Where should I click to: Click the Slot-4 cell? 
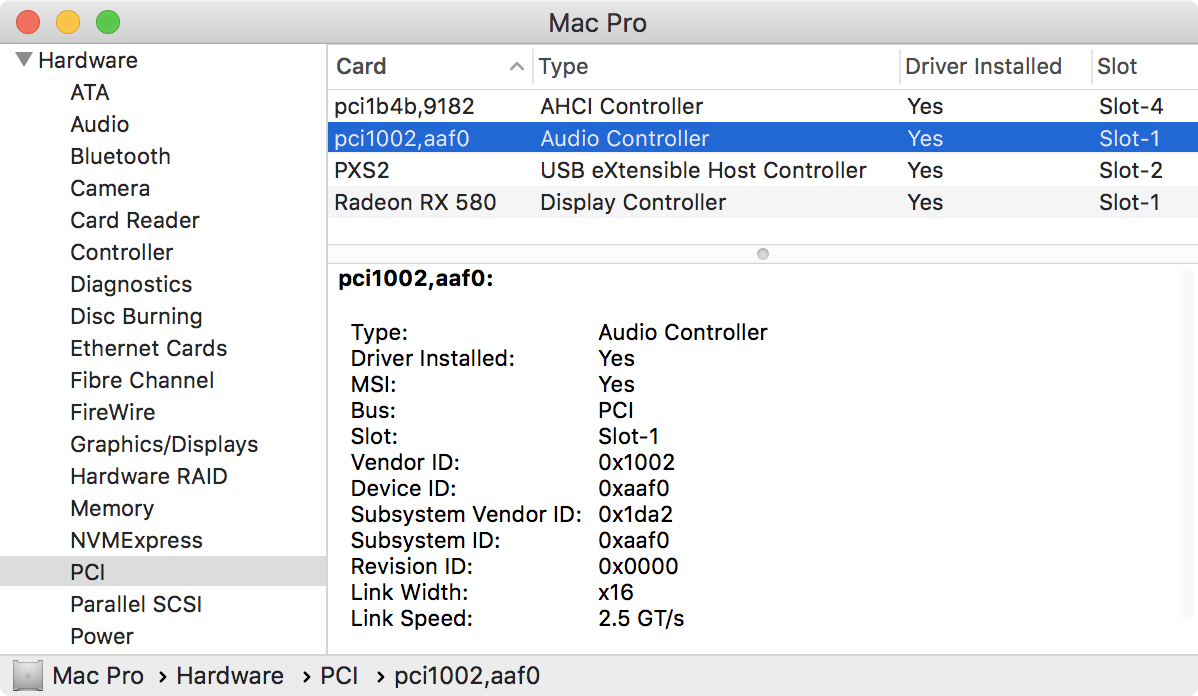1131,106
